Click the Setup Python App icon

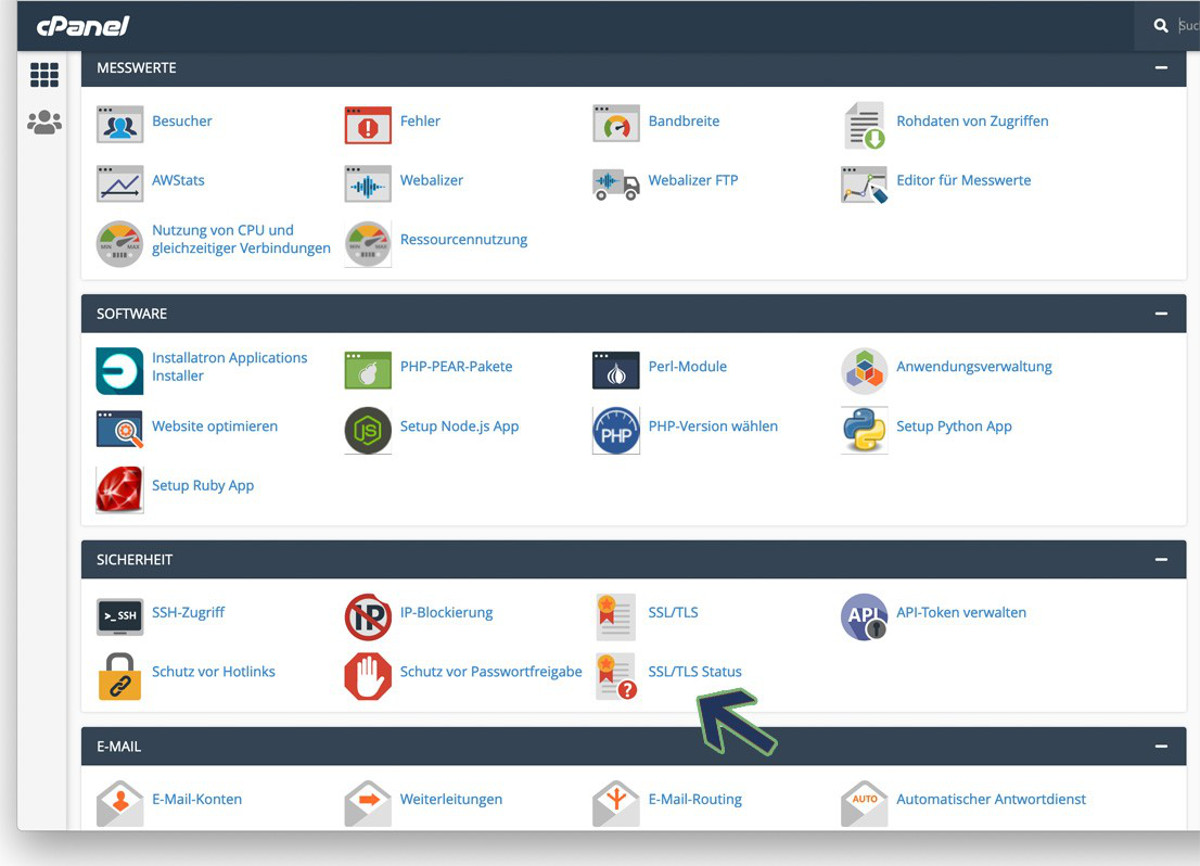click(x=864, y=430)
